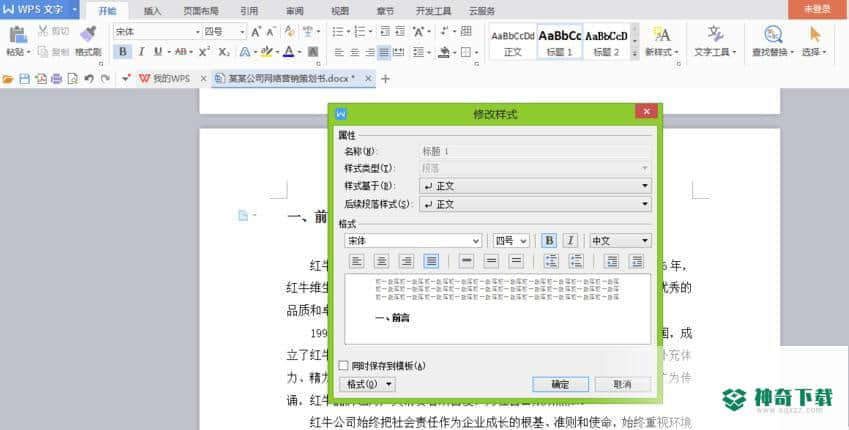Switch to the 插入 ribbon tab
This screenshot has height=430, width=849.
point(152,11)
